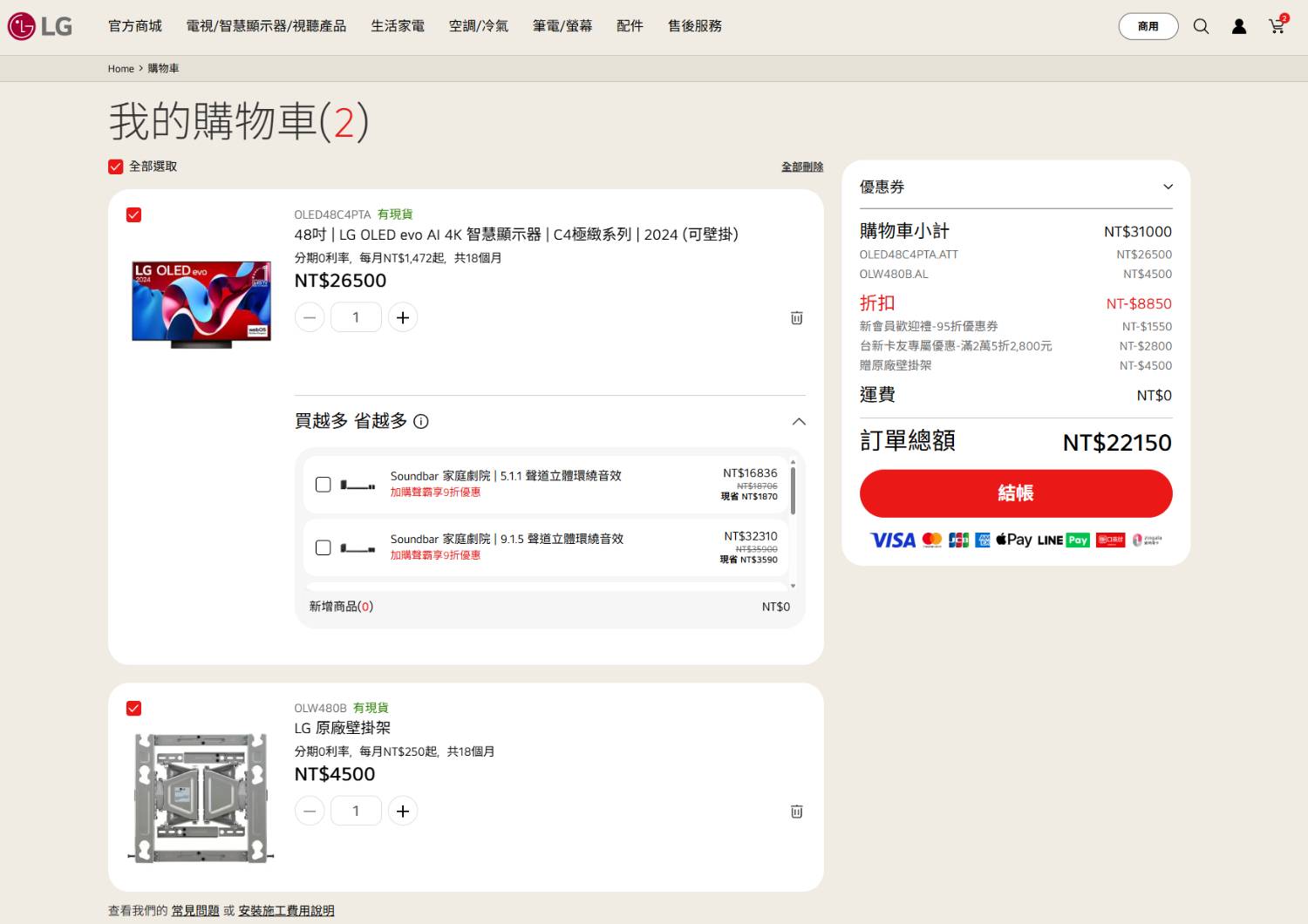Click the LINE Pay icon
This screenshot has width=1308, height=924.
1064,540
